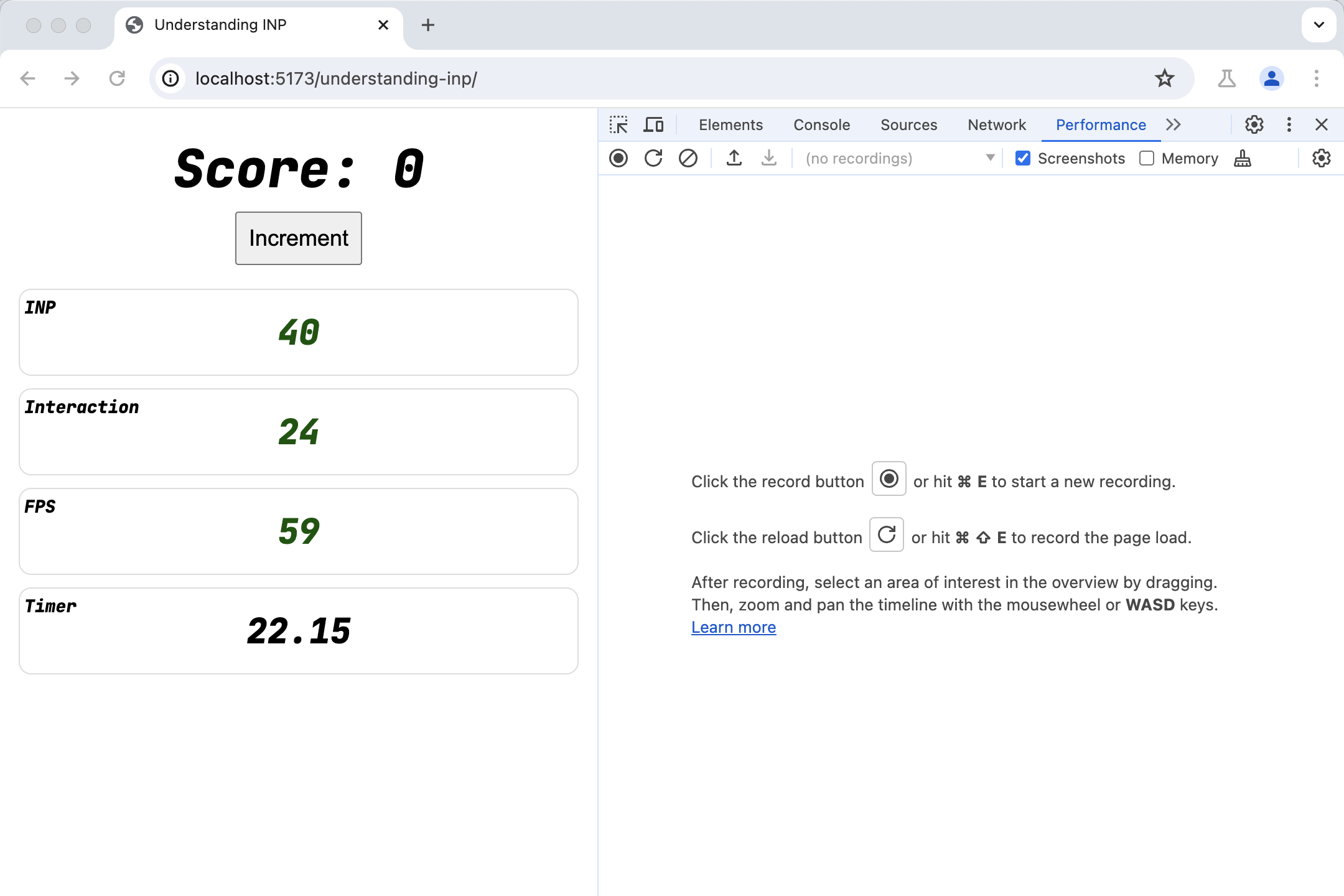Toggle the Screenshots checkbox on
Viewport: 1344px width, 896px height.
pos(1022,158)
